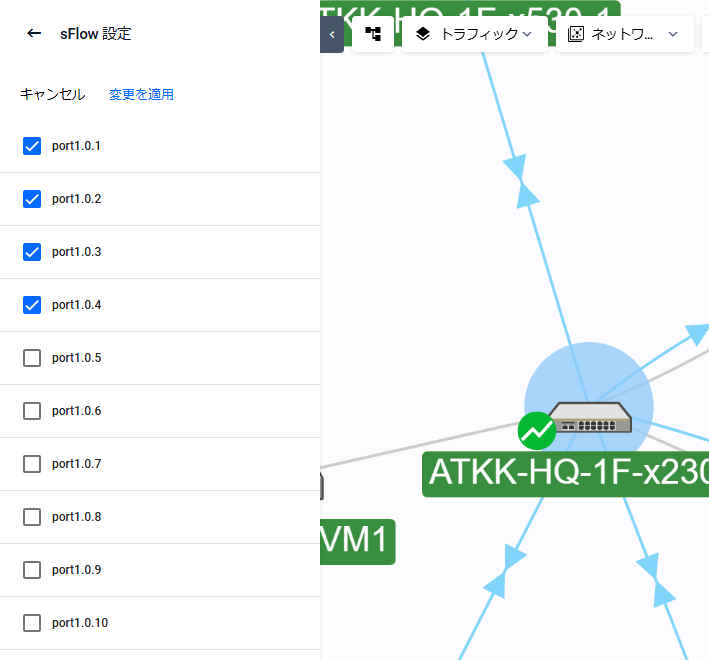The height and width of the screenshot is (660, 709).
Task: Click the VM1 node label
Action: click(357, 541)
